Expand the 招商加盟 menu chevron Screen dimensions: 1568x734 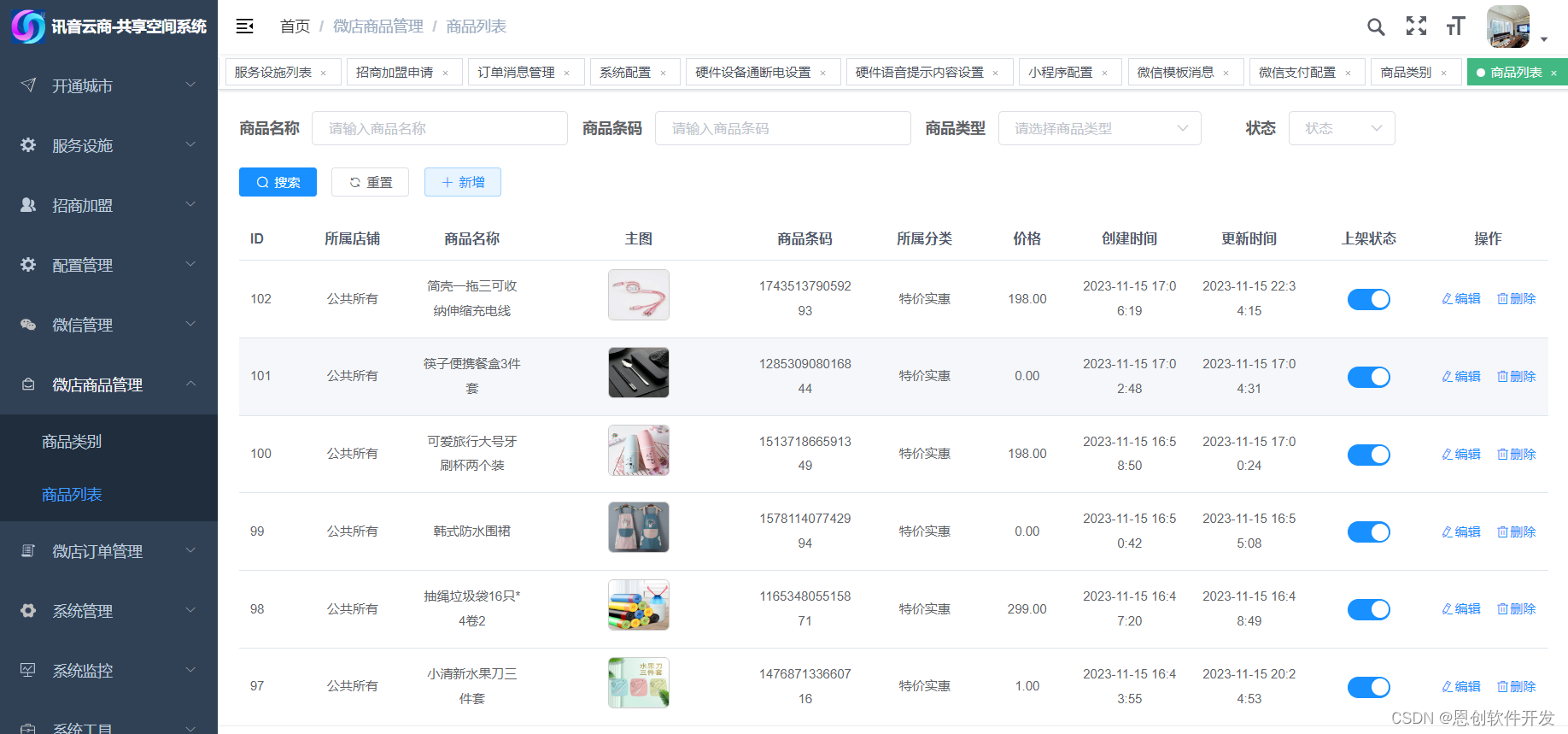(190, 204)
